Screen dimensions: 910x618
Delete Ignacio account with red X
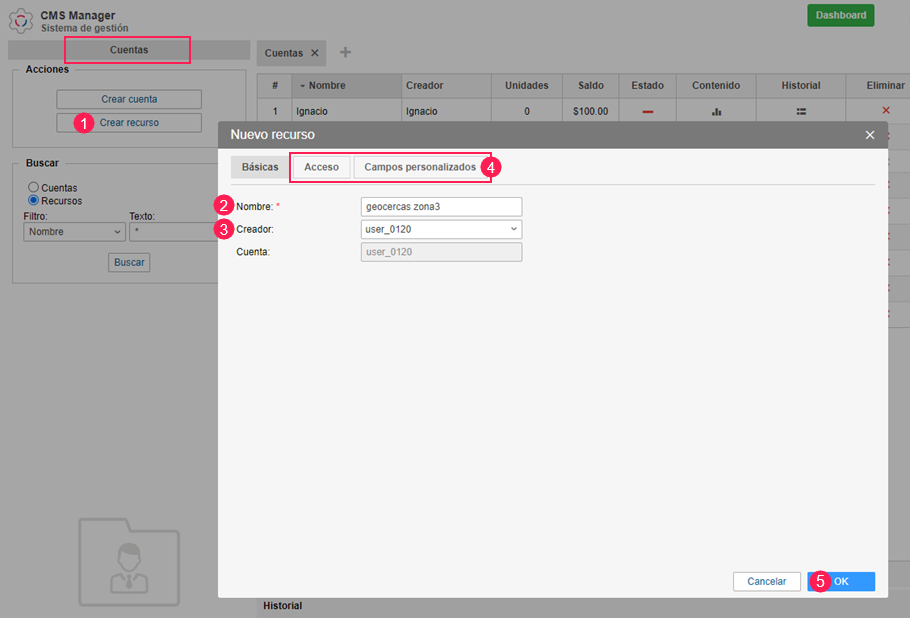pos(885,110)
